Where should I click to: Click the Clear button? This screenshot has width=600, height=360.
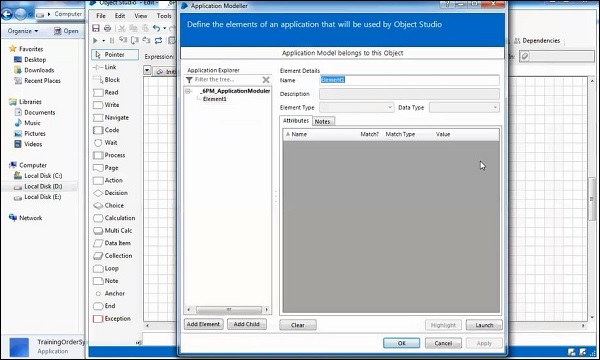tap(298, 325)
